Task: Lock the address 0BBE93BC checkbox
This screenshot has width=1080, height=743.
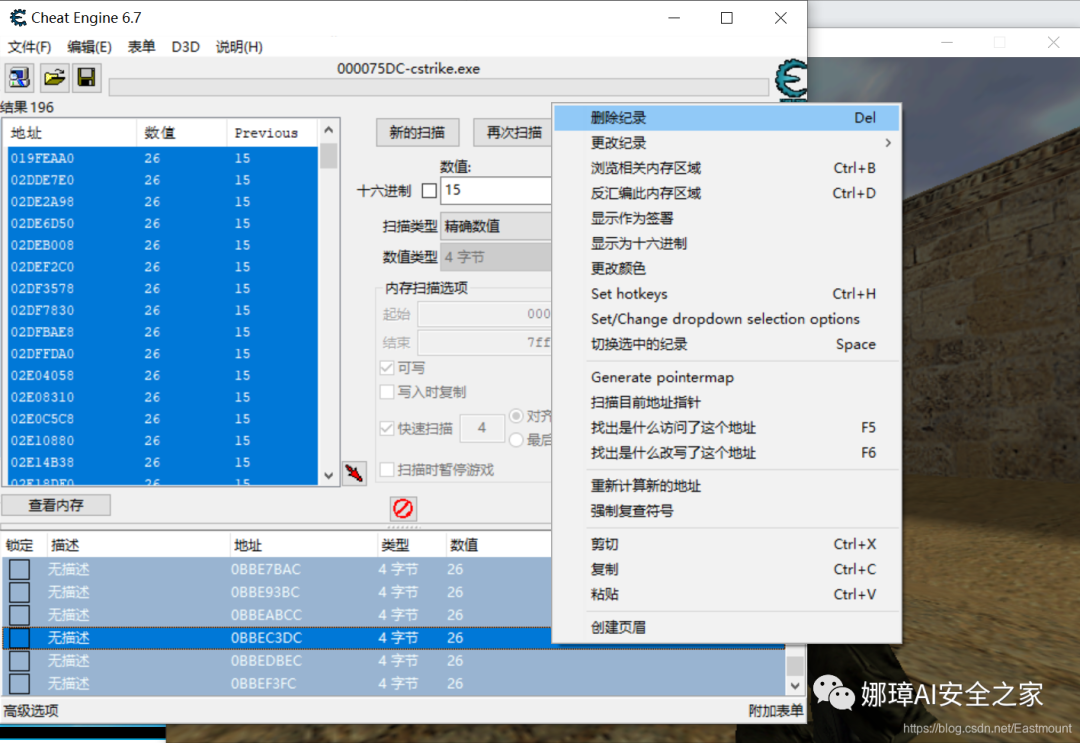Action: point(19,592)
